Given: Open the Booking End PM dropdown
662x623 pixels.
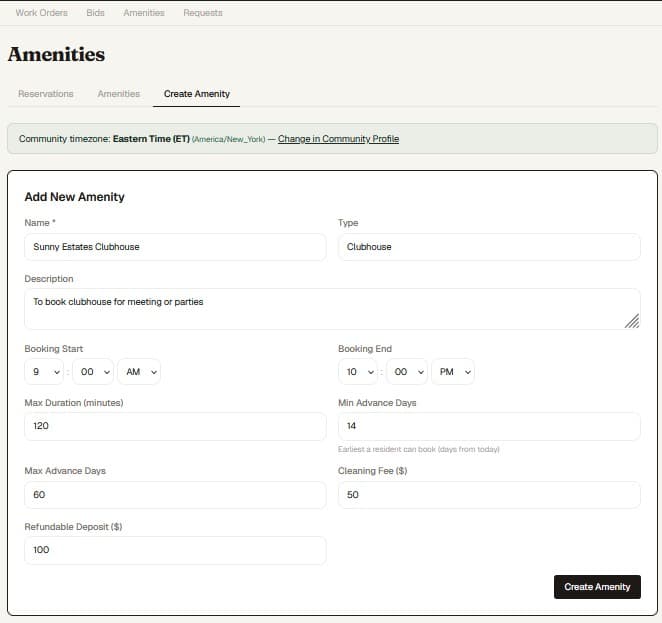Looking at the screenshot, I should click(453, 372).
